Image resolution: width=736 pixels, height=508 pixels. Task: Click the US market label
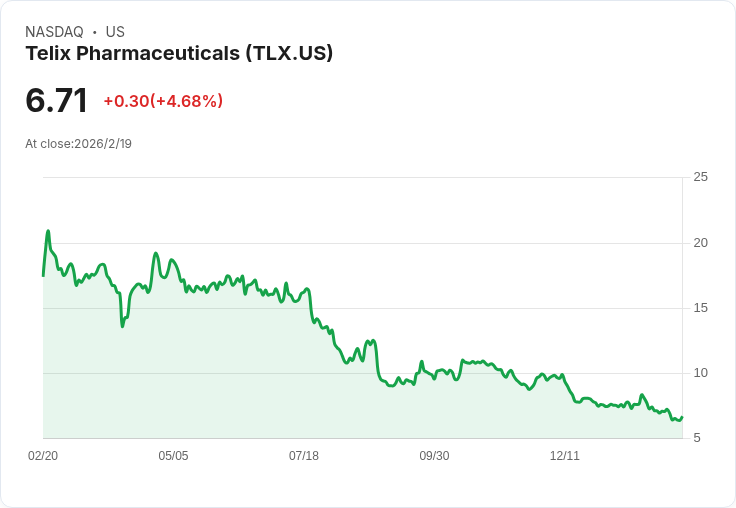(115, 32)
